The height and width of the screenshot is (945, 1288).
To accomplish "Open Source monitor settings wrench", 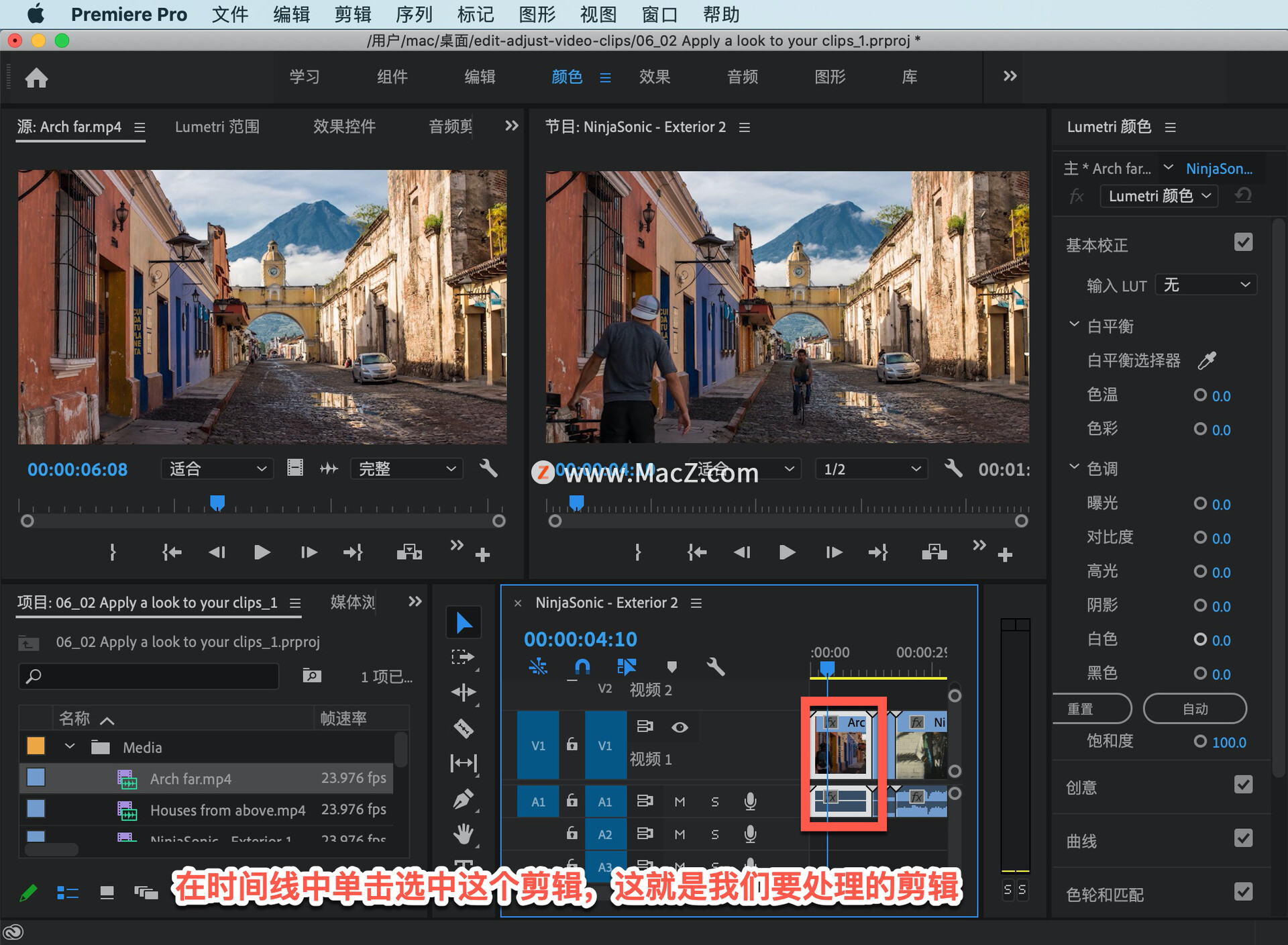I will (488, 468).
